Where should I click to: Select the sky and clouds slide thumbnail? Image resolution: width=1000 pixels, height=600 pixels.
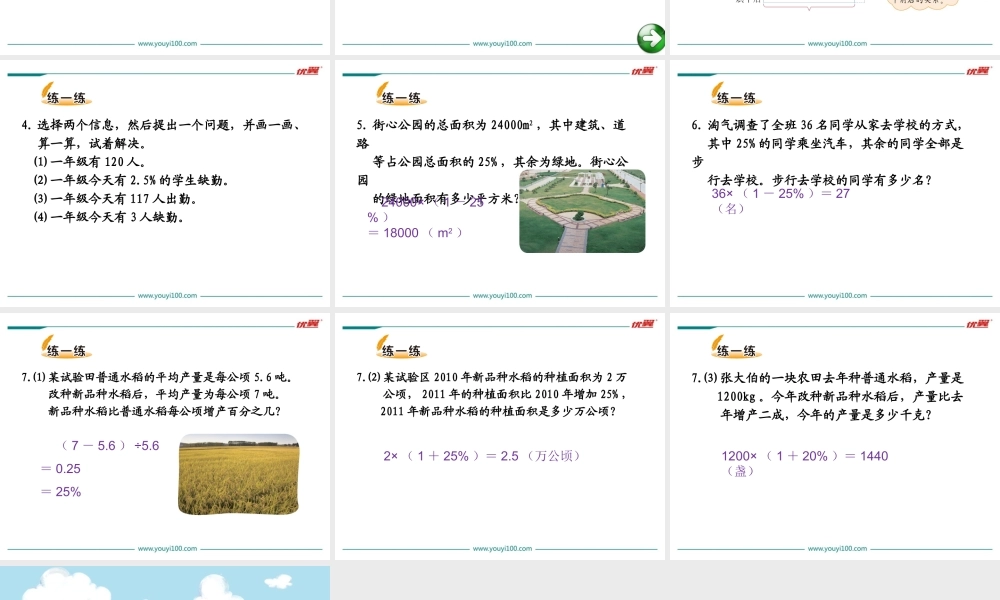pyautogui.click(x=164, y=583)
